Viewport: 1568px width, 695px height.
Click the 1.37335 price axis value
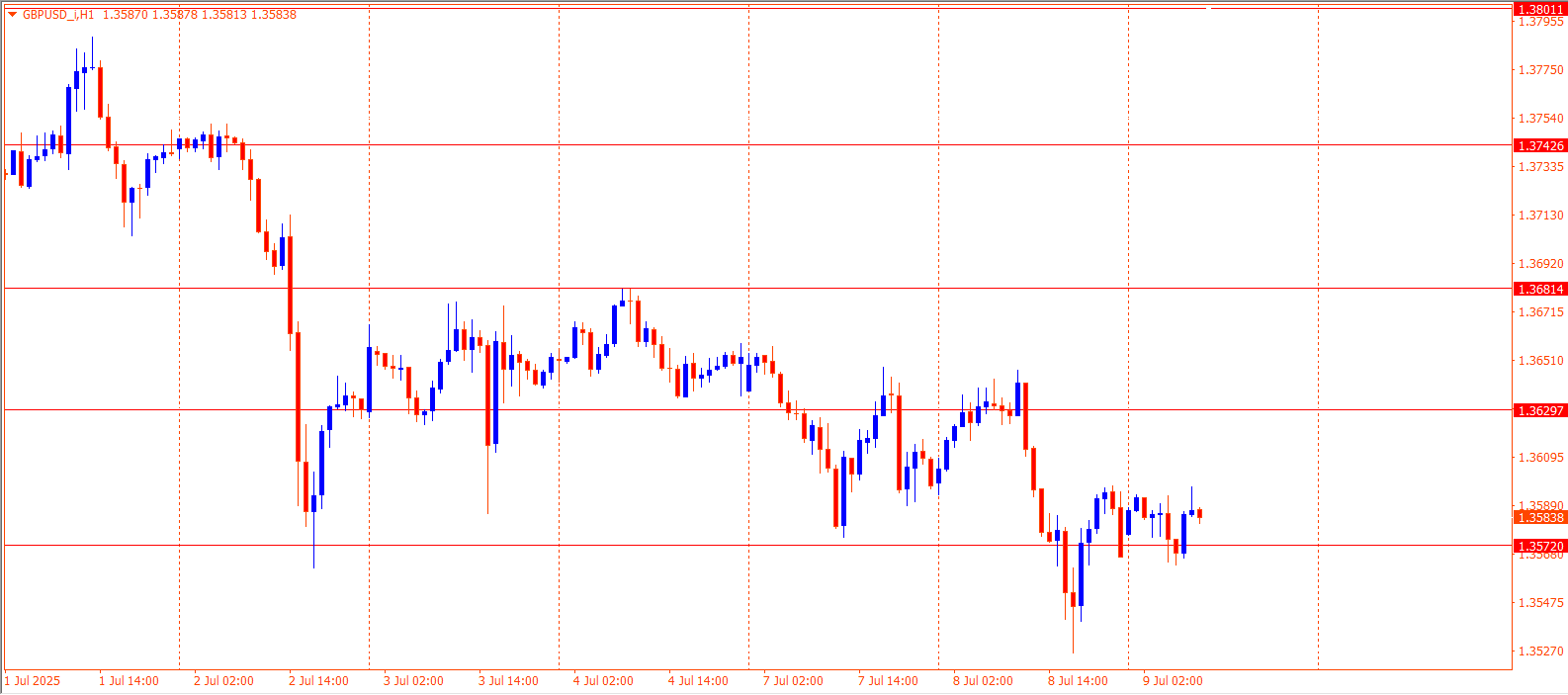click(x=1541, y=167)
